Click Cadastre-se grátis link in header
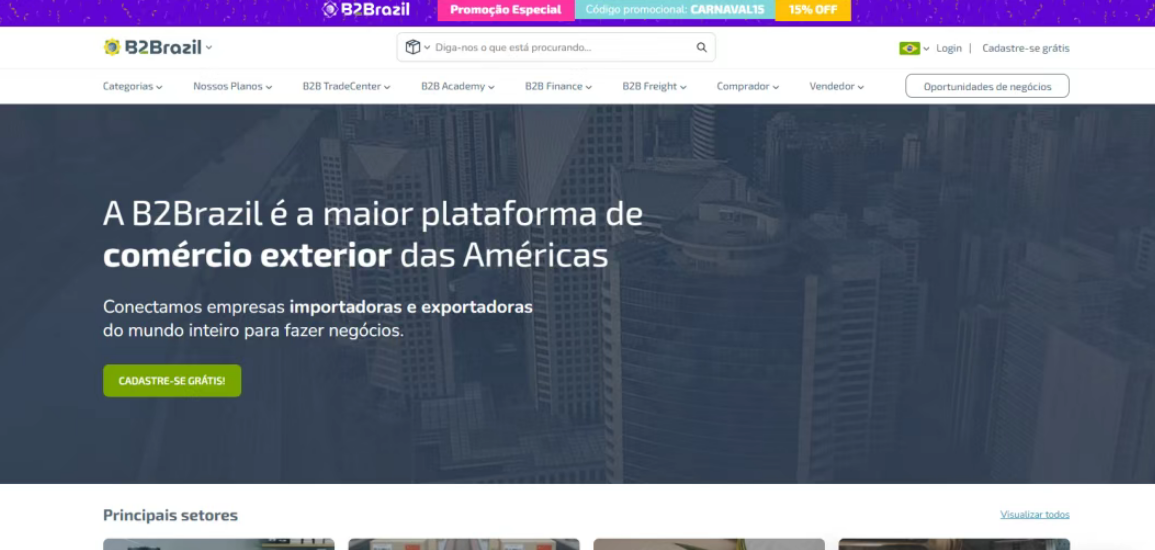Image resolution: width=1155 pixels, height=550 pixels. pos(1025,48)
